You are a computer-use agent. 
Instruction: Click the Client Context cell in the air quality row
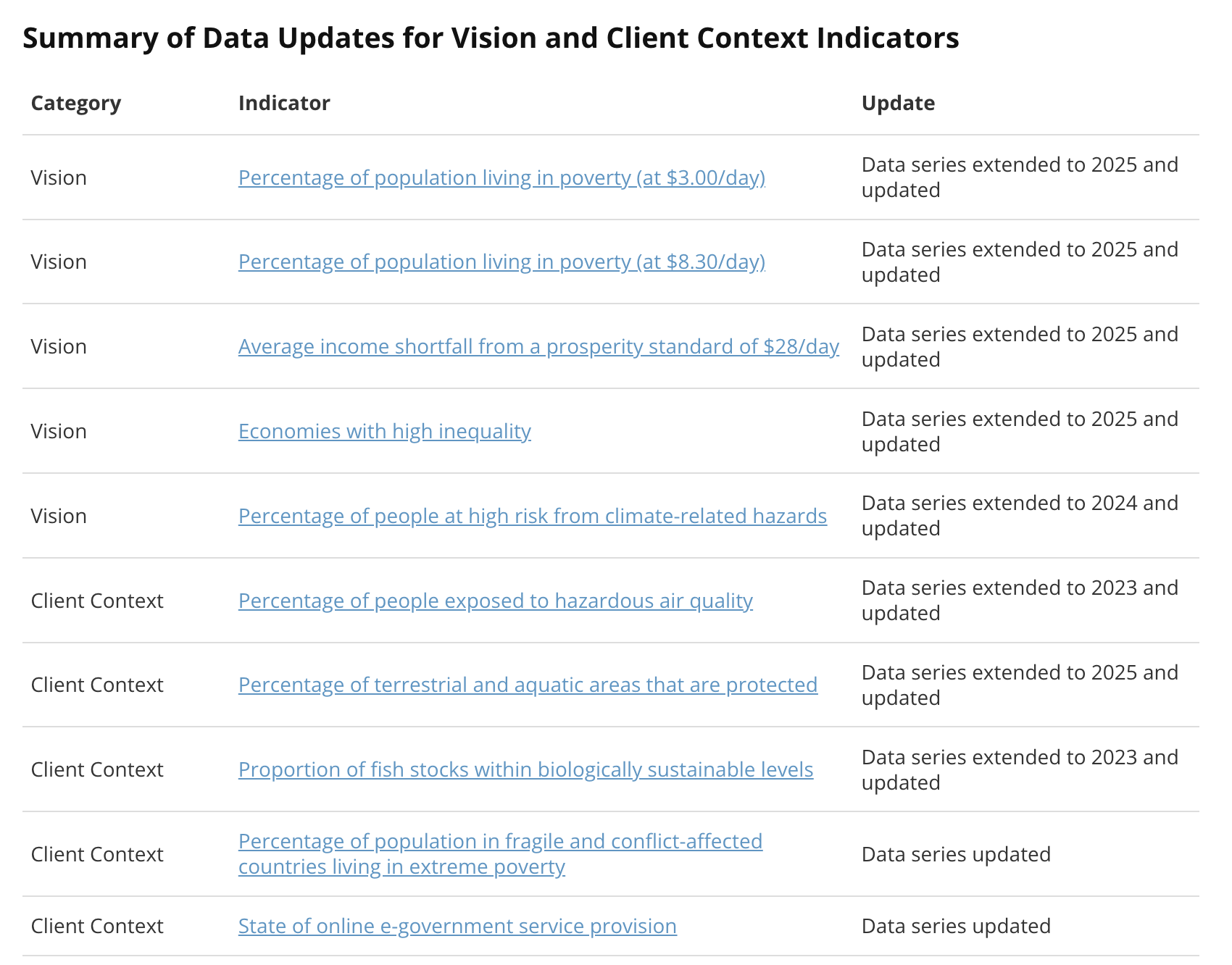click(97, 601)
